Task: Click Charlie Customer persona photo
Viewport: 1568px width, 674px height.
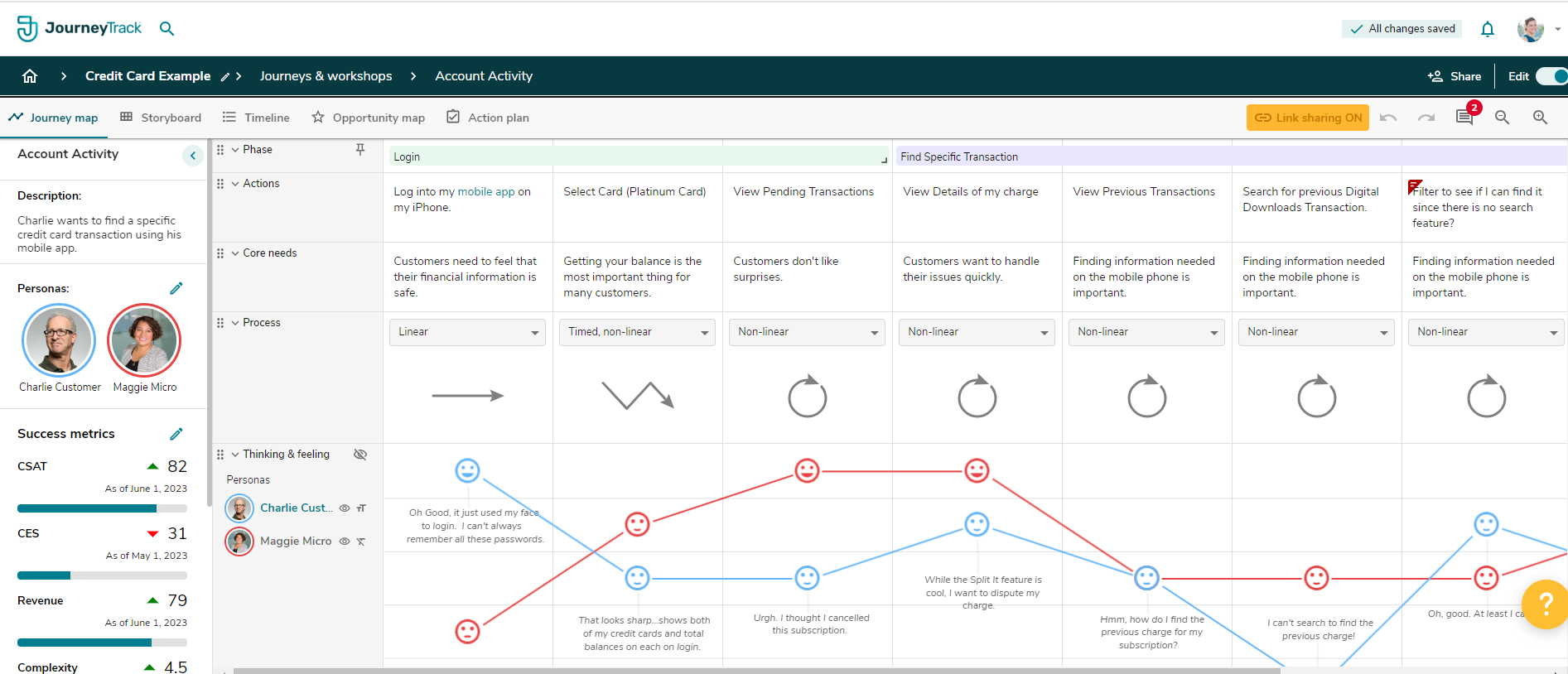Action: (59, 340)
